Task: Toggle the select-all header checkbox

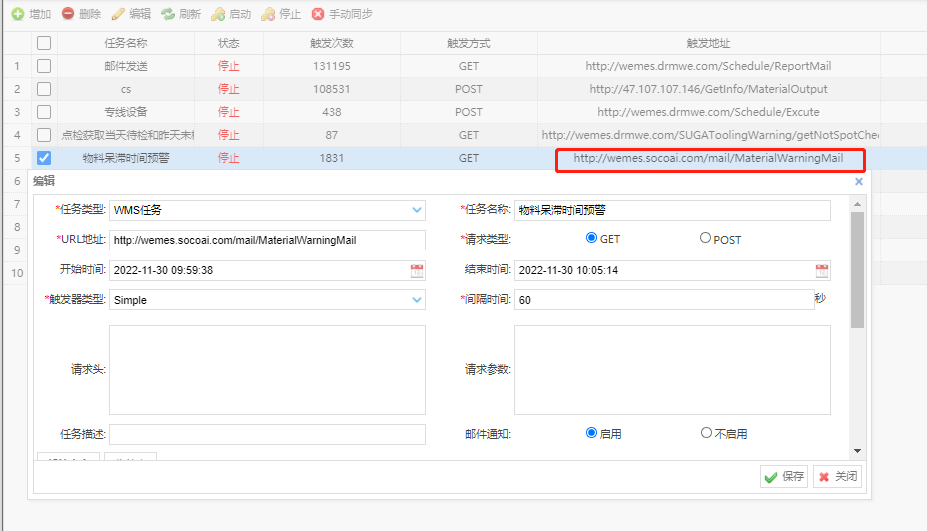Action: [x=44, y=43]
